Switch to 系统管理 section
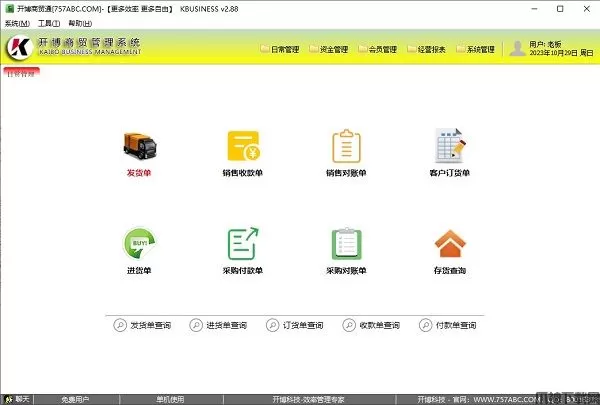This screenshot has width=600, height=405. click(x=481, y=49)
